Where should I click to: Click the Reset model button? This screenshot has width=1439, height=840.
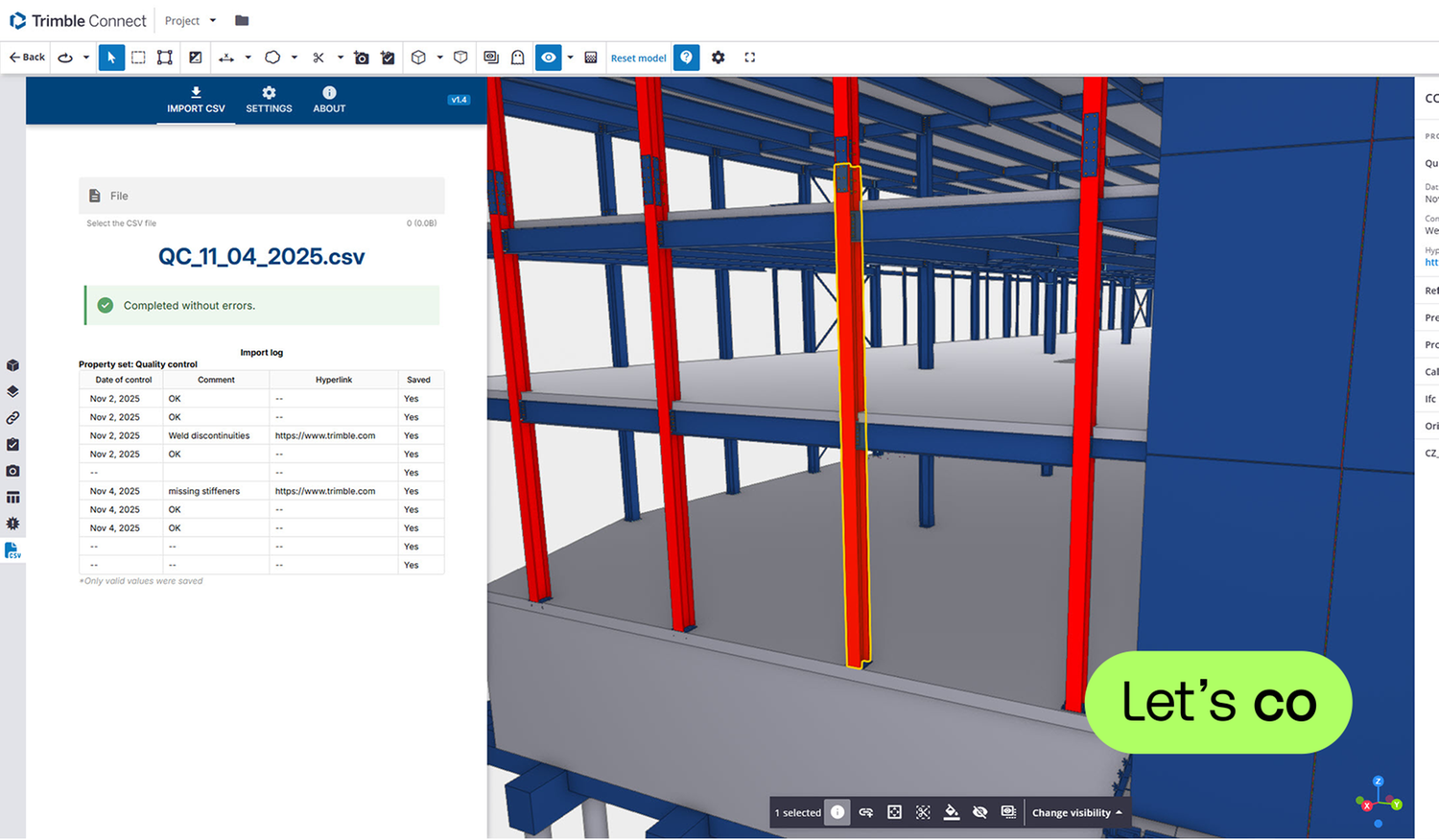638,58
